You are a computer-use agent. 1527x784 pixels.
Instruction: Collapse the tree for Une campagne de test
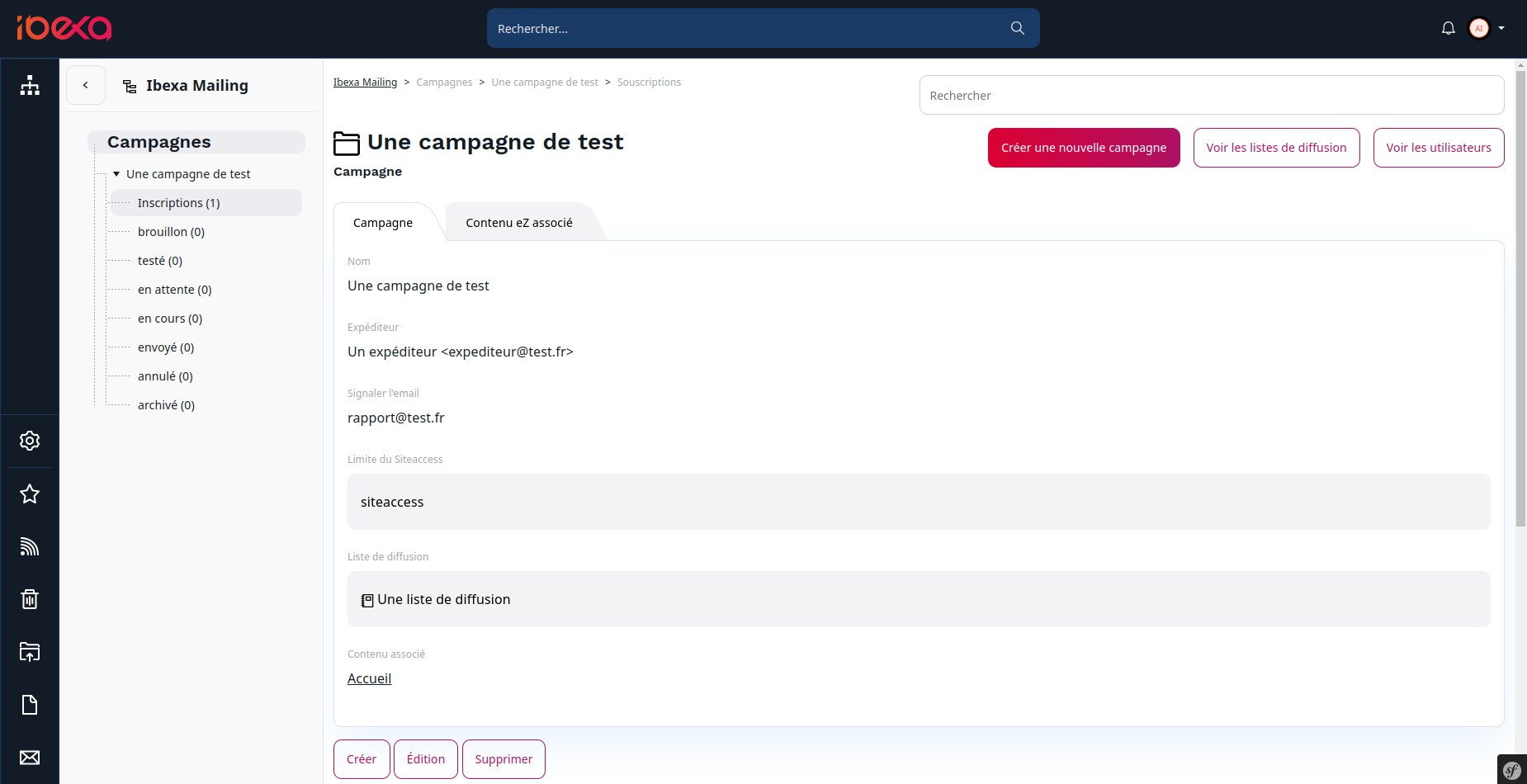click(x=116, y=173)
